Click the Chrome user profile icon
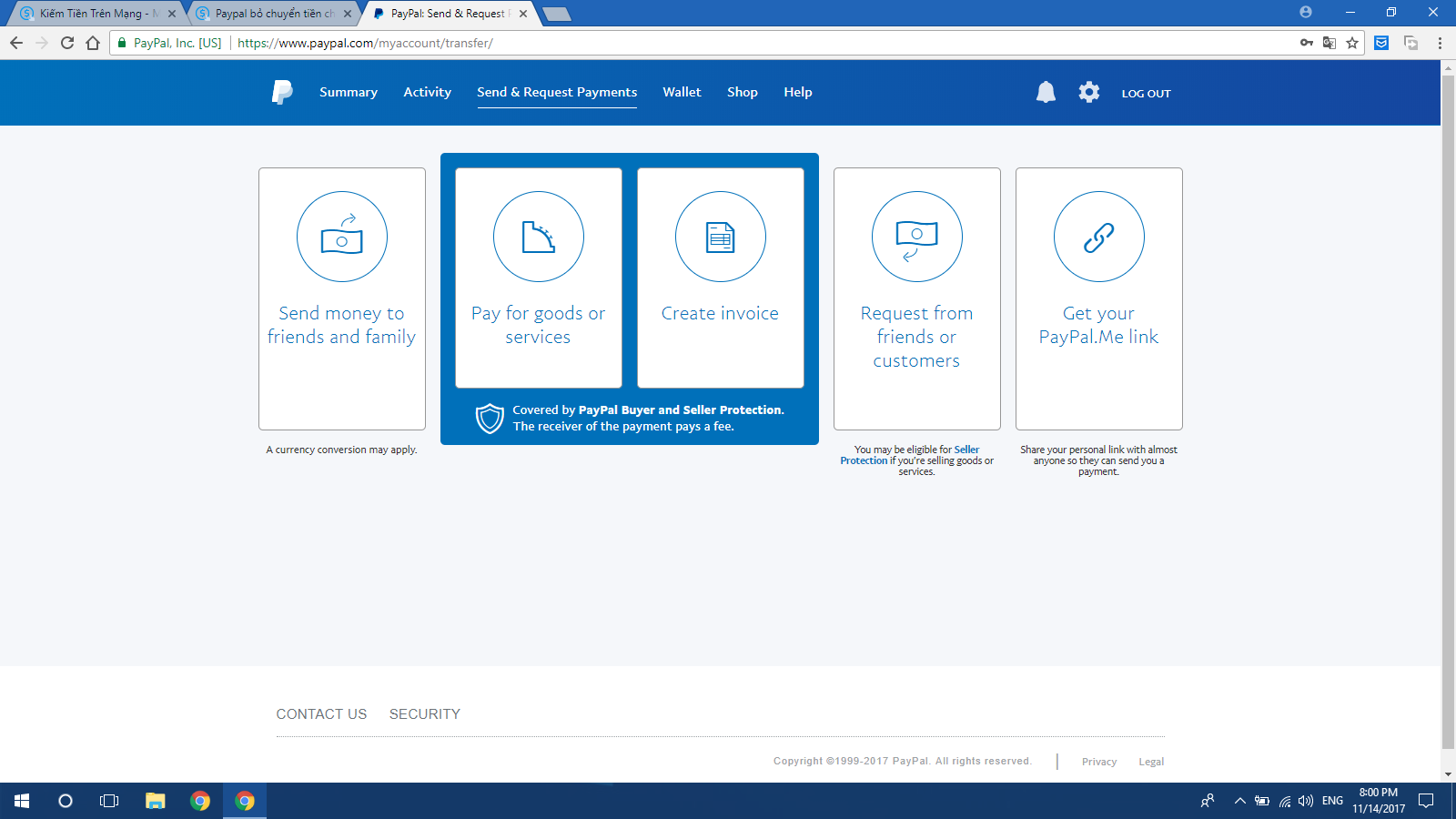 tap(1306, 12)
